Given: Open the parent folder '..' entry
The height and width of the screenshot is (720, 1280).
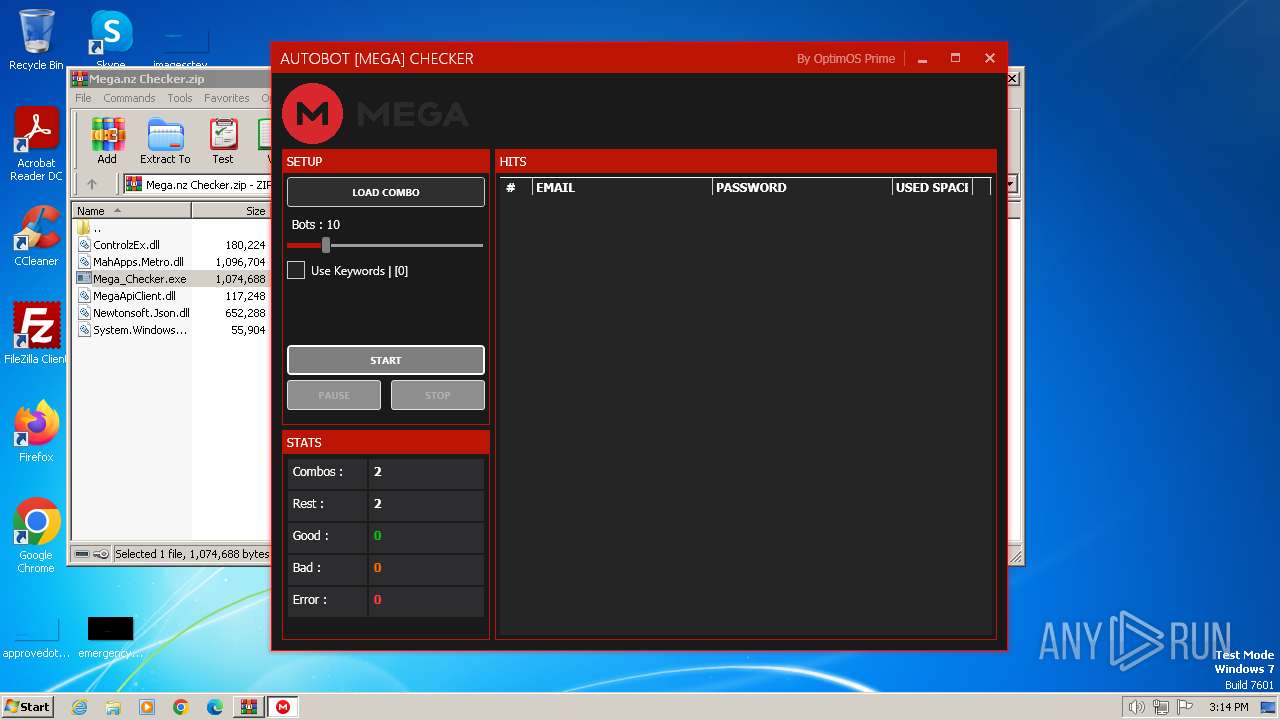Looking at the screenshot, I should coord(97,227).
